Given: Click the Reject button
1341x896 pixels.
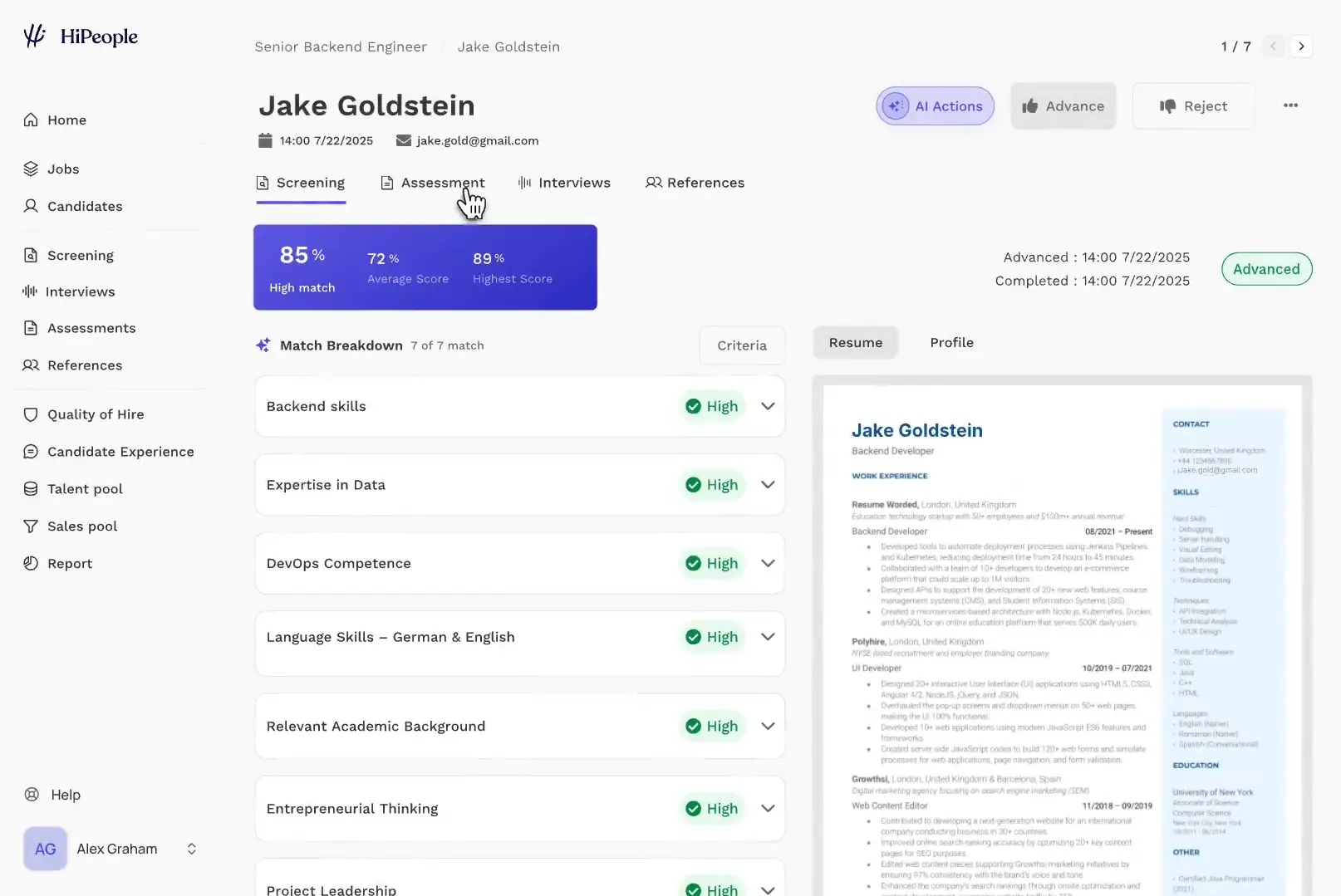Looking at the screenshot, I should click(1193, 105).
